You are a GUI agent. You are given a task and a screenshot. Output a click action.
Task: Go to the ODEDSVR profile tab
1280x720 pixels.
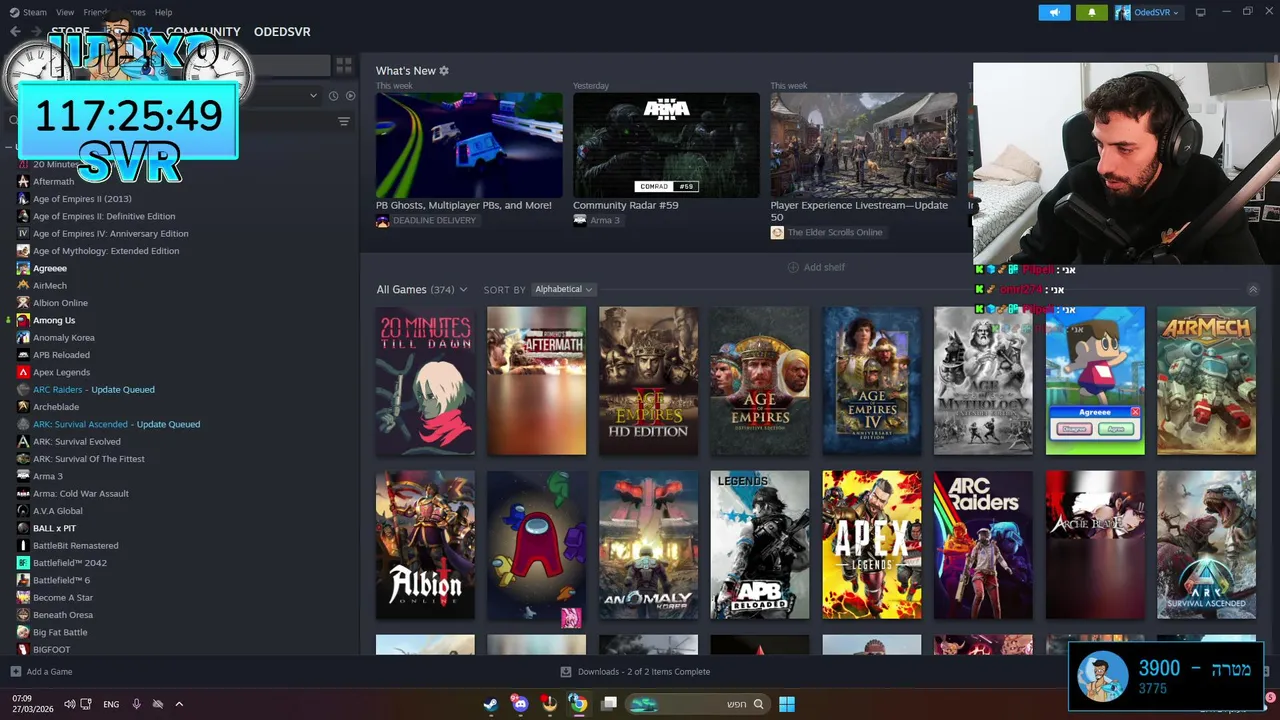pos(282,32)
